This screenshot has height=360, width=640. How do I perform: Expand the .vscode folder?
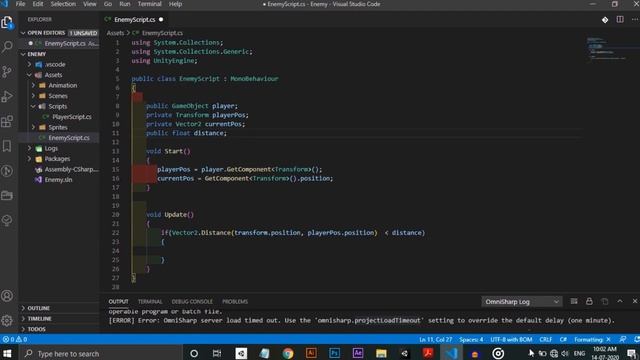click(x=29, y=64)
